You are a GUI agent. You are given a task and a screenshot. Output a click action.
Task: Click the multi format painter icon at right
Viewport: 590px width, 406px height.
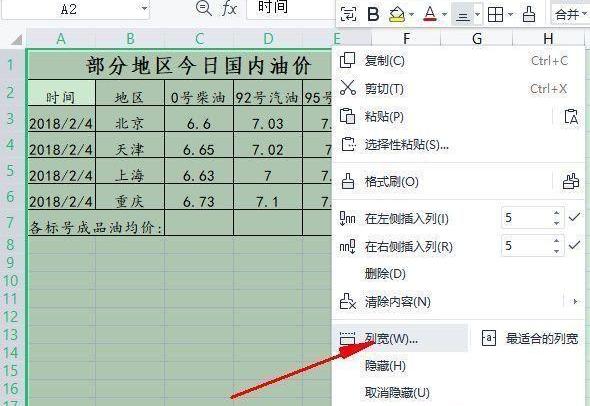pyautogui.click(x=571, y=182)
